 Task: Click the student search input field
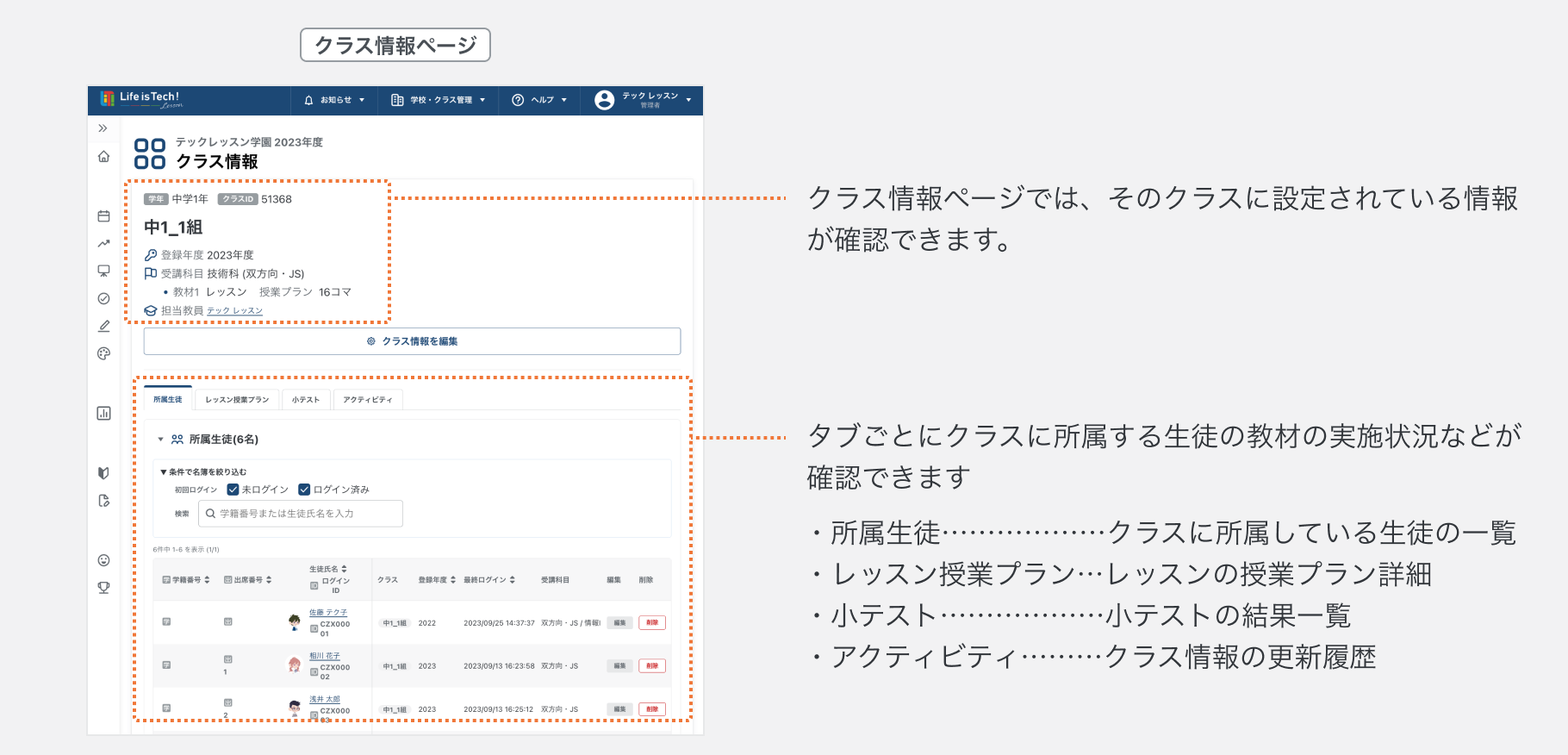click(x=301, y=514)
